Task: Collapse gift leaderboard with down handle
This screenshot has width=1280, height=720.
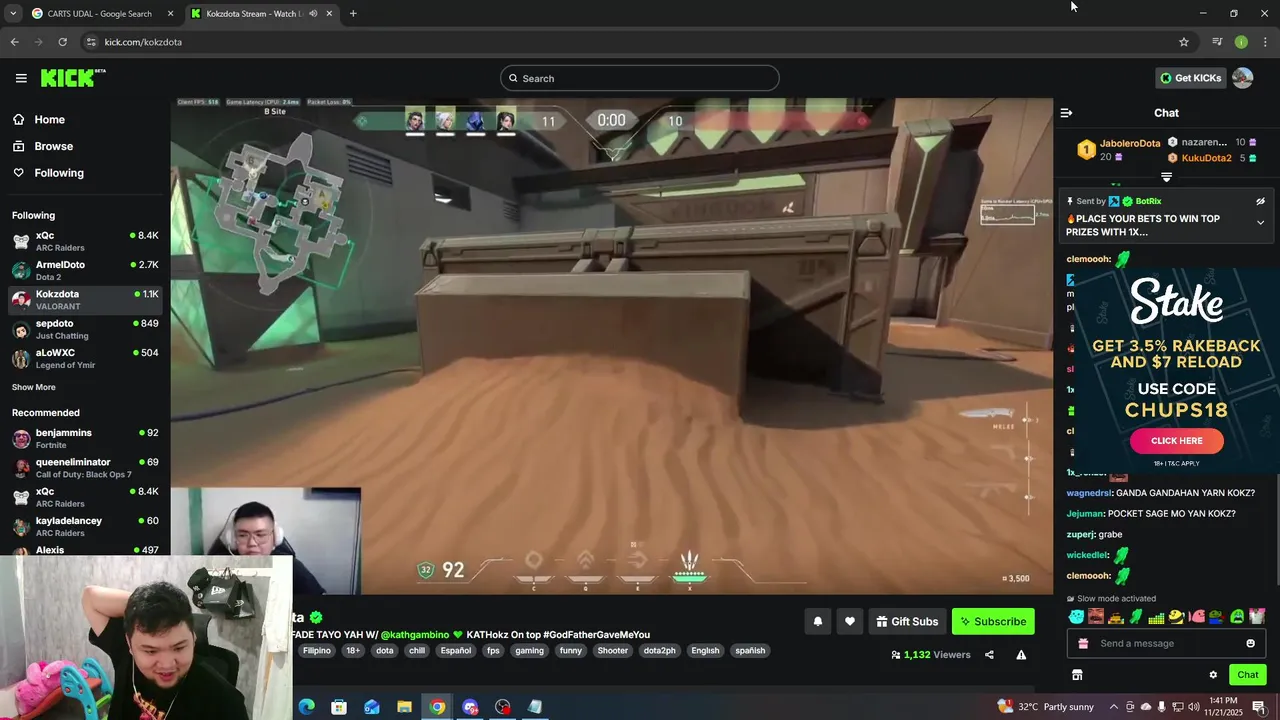Action: point(1166,177)
